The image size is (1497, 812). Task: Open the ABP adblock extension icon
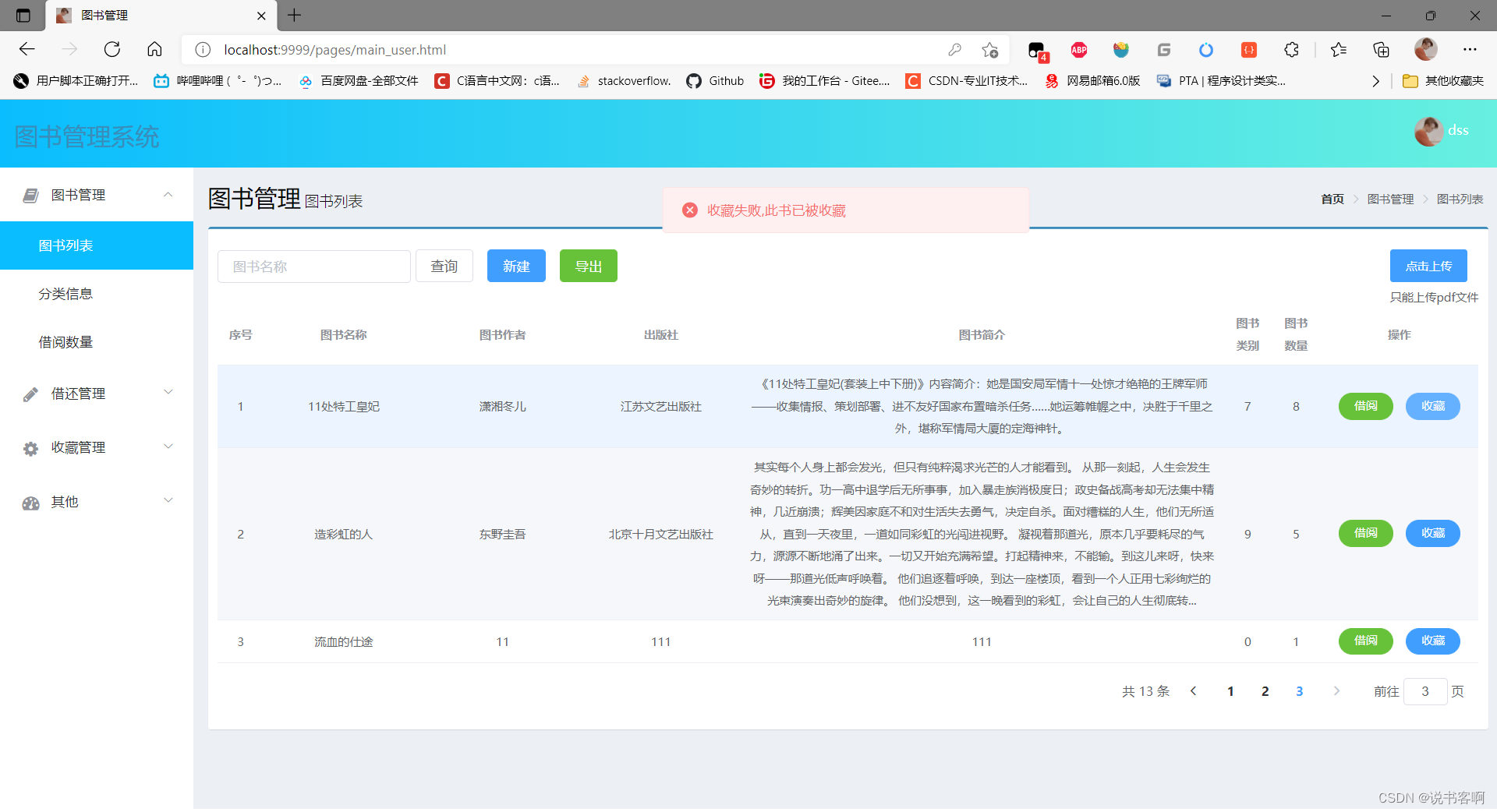coord(1079,50)
